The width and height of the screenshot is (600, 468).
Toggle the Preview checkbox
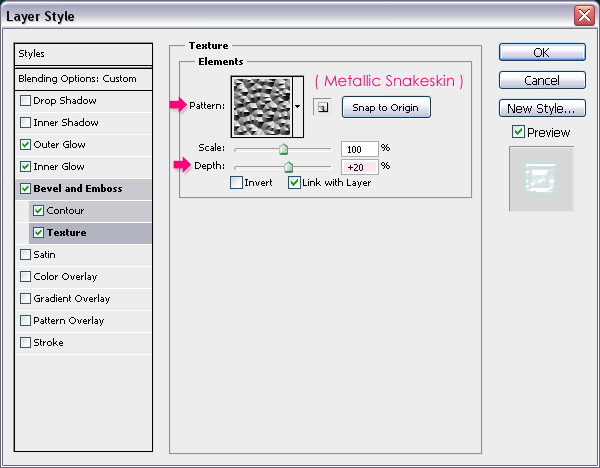pyautogui.click(x=518, y=132)
